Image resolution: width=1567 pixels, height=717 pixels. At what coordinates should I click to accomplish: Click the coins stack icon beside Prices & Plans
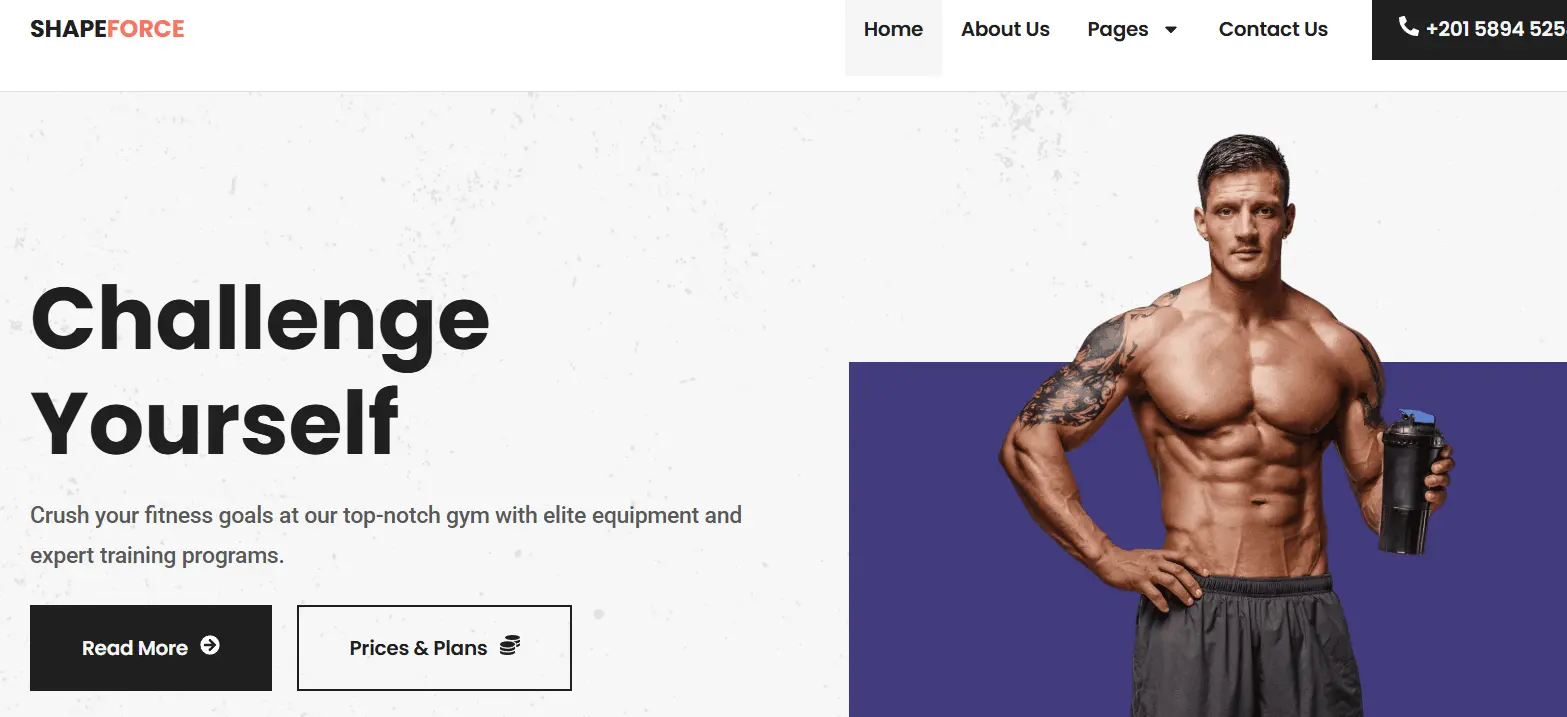coord(510,646)
